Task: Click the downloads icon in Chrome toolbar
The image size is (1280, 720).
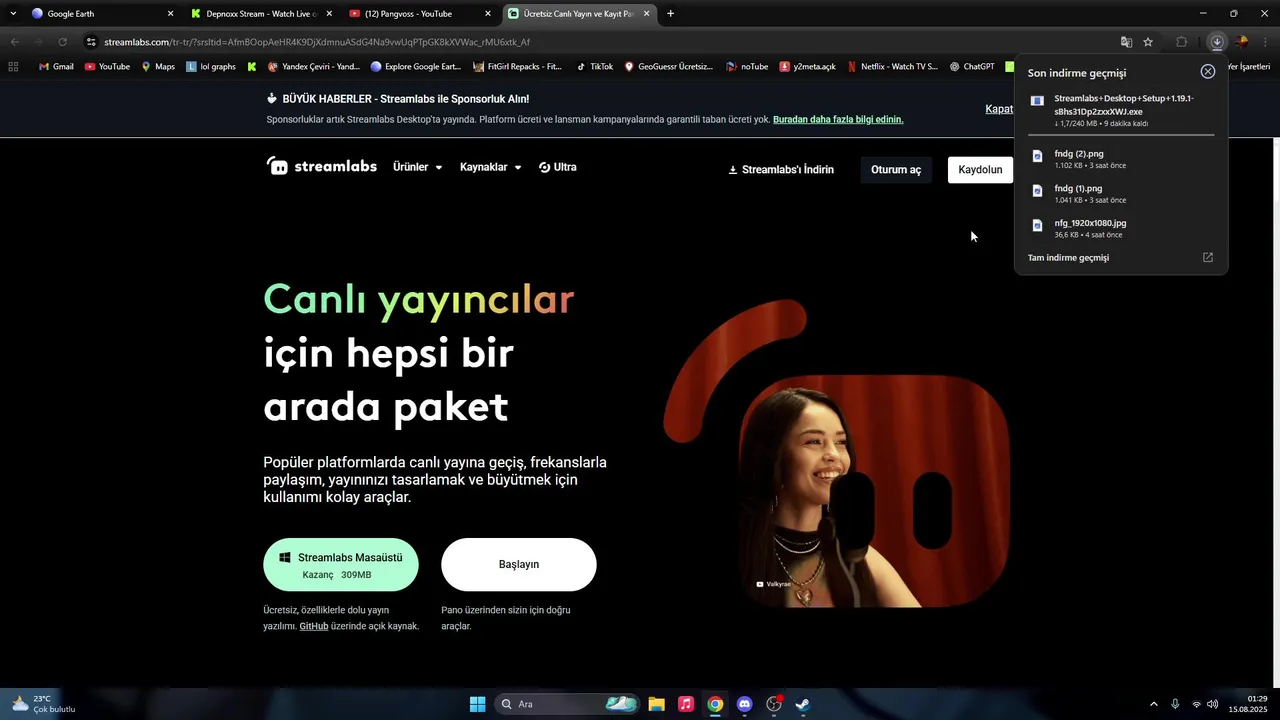Action: click(x=1217, y=42)
